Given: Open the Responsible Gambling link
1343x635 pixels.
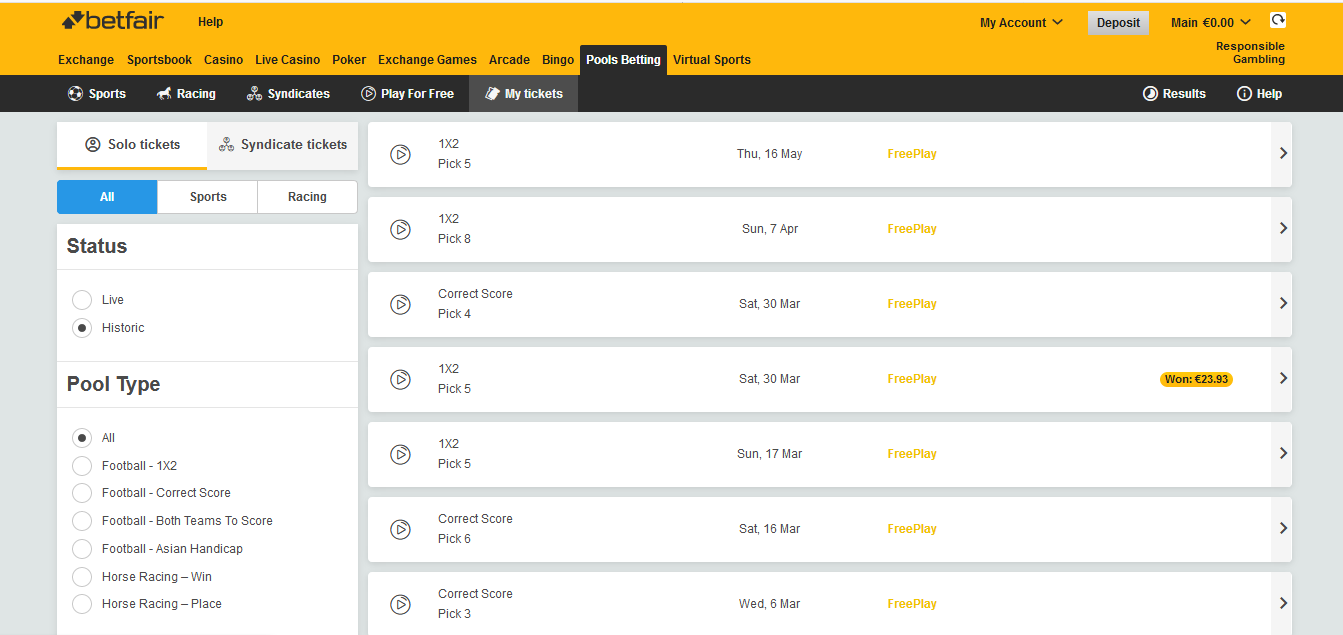Looking at the screenshot, I should click(x=1250, y=53).
